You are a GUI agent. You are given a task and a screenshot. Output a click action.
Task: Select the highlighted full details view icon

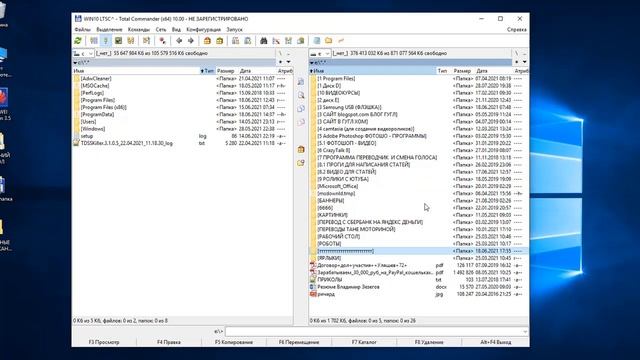pyautogui.click(x=106, y=41)
